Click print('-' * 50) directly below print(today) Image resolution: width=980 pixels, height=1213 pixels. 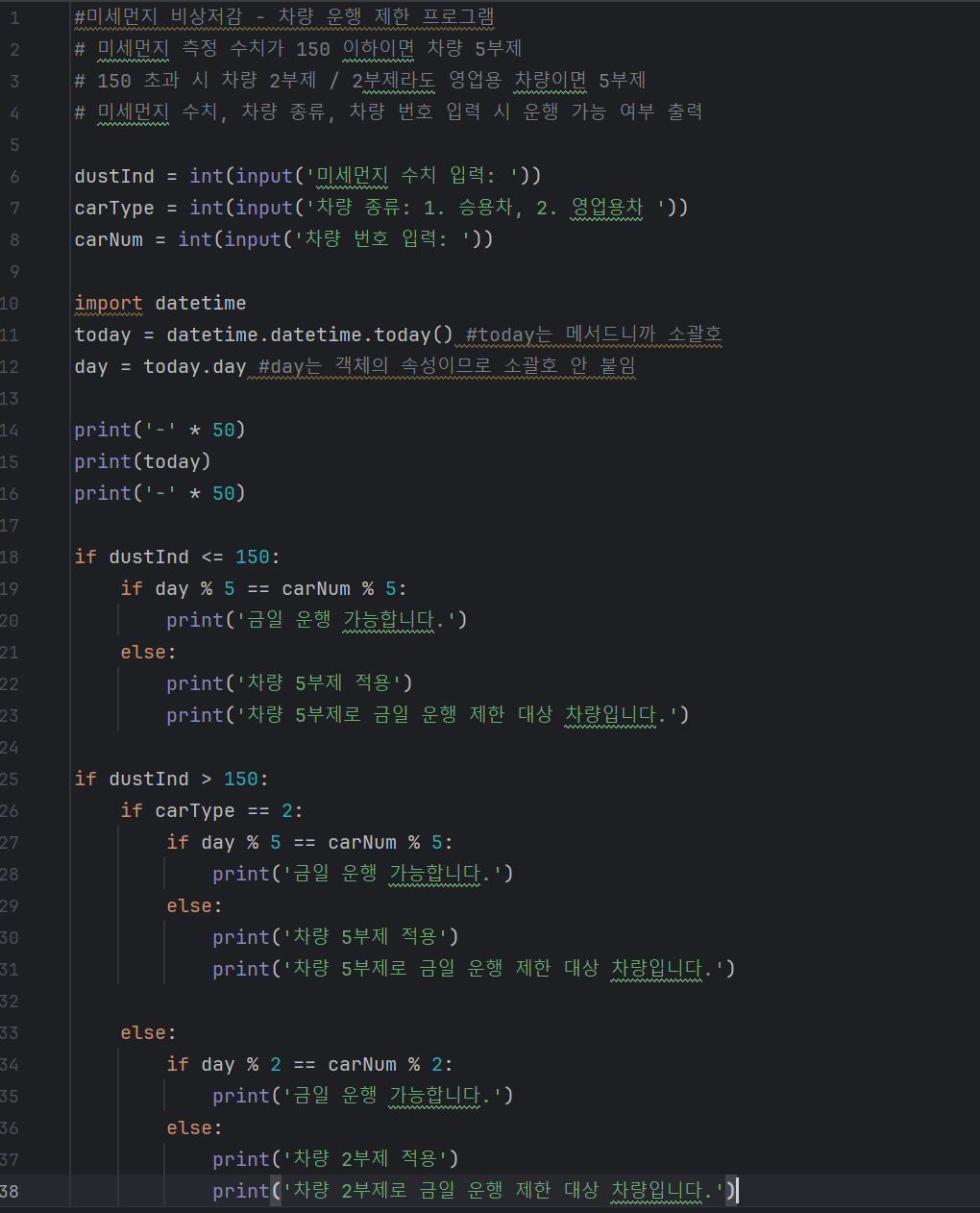pyautogui.click(x=159, y=493)
